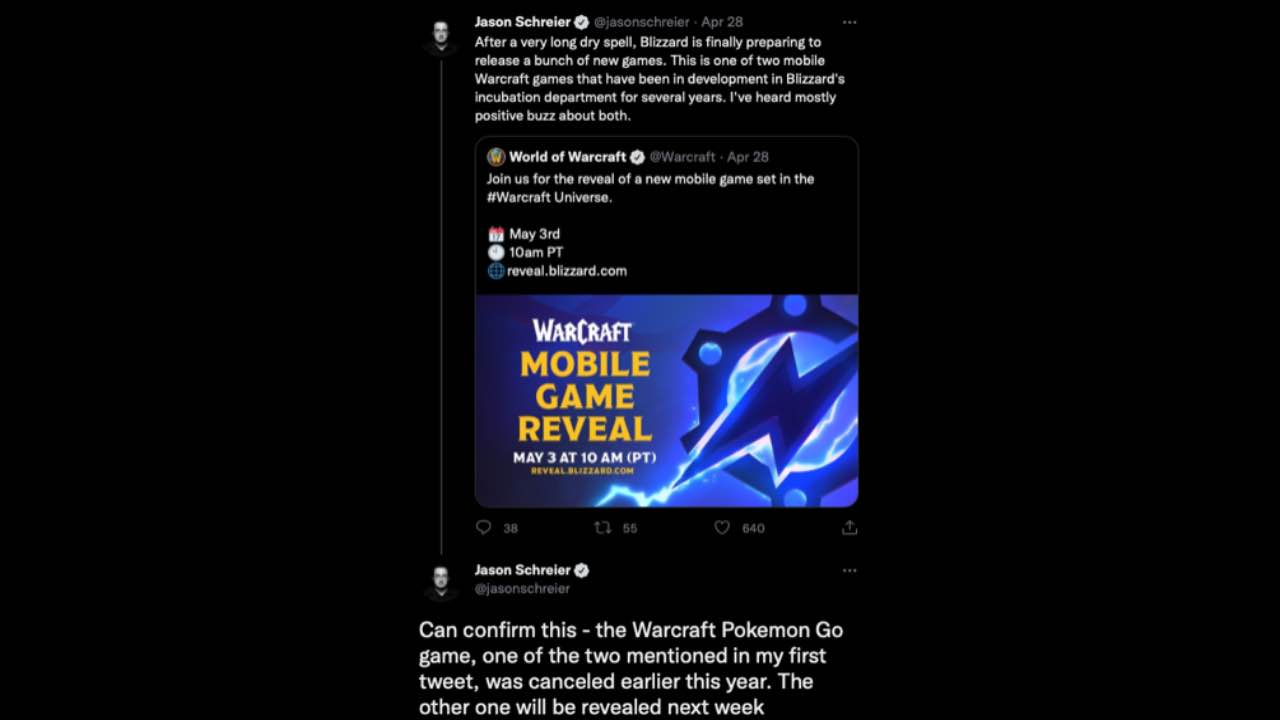Click the share icon below the tweet
1280x720 pixels.
(849, 527)
